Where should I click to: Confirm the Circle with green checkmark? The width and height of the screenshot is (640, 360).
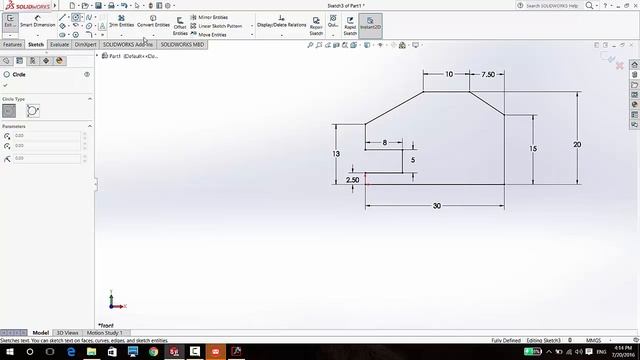(5, 85)
